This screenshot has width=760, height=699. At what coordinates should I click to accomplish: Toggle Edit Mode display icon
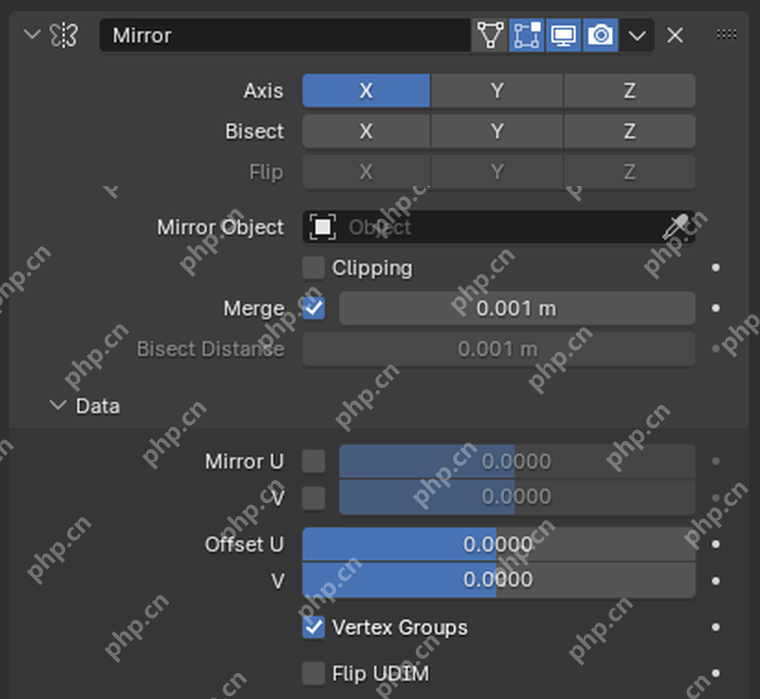527,35
